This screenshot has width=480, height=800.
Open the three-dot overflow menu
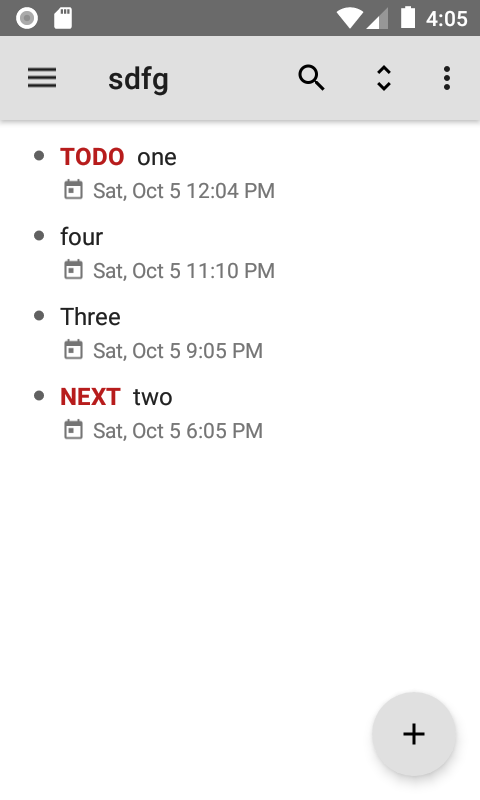[447, 79]
